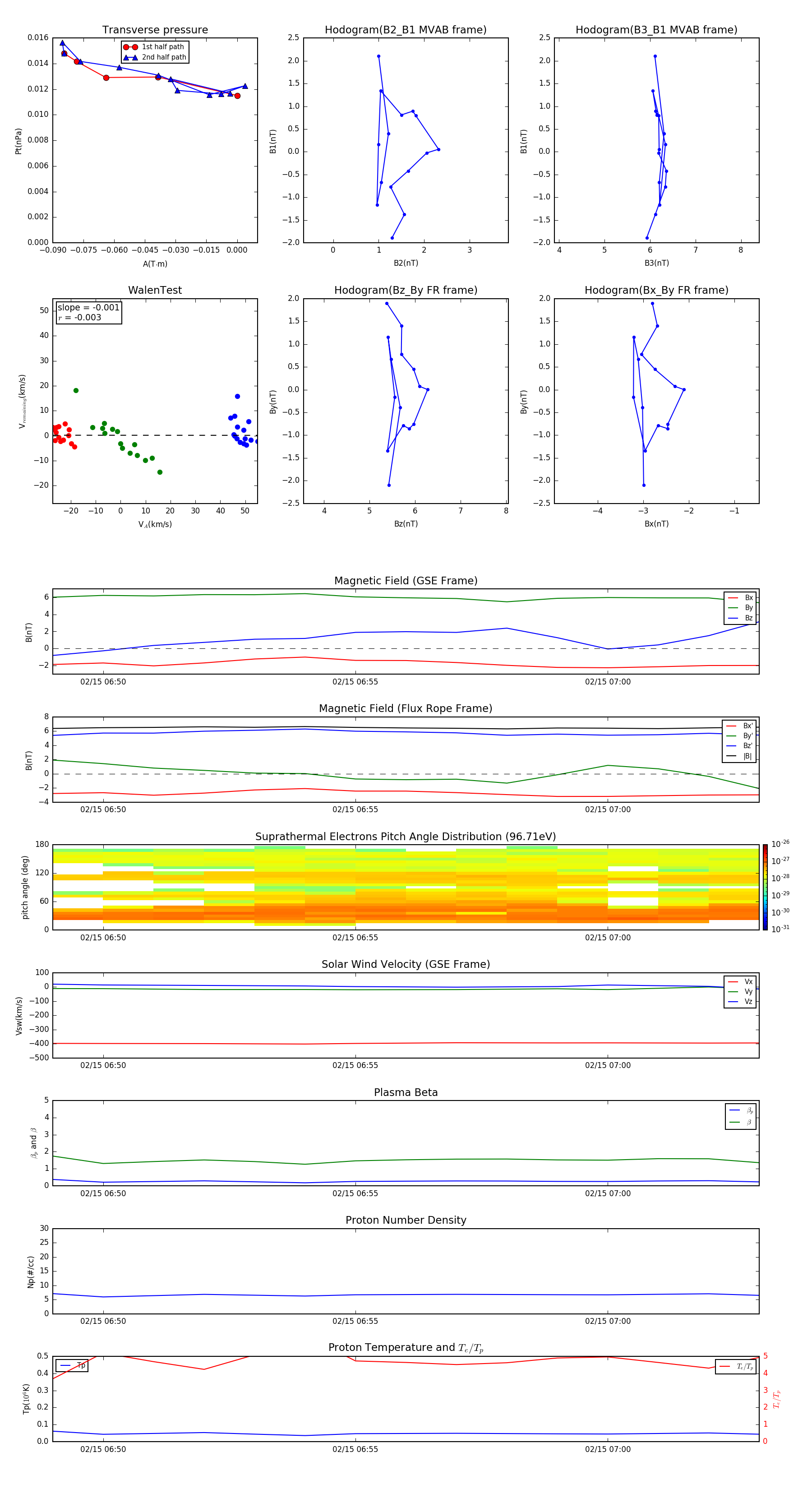The height and width of the screenshot is (1489, 812).
Task: Click '|B|' in the Flux Rope legend
Action: pos(747,756)
